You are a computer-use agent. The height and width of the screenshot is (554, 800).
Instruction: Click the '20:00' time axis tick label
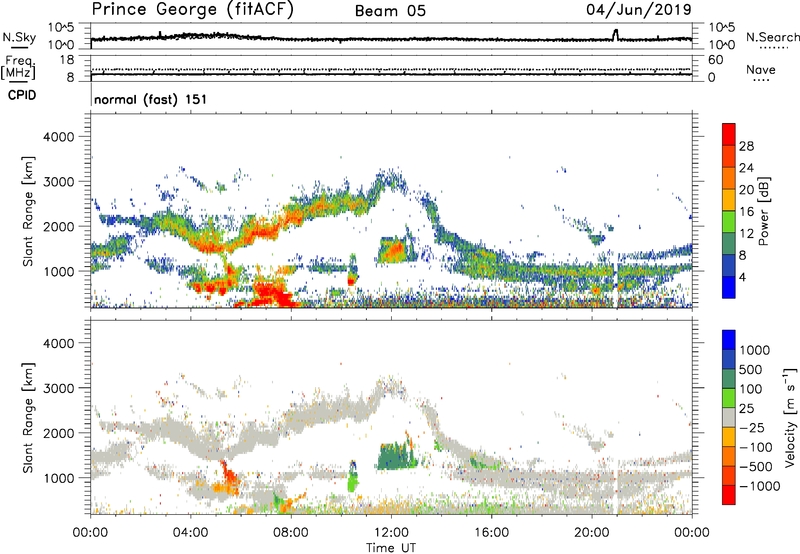point(591,533)
